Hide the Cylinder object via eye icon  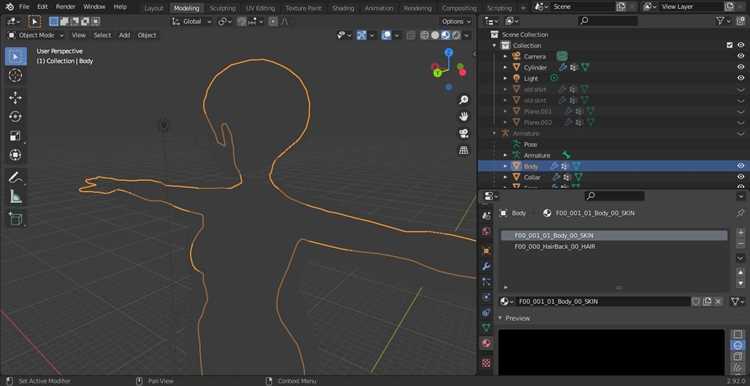(x=740, y=67)
